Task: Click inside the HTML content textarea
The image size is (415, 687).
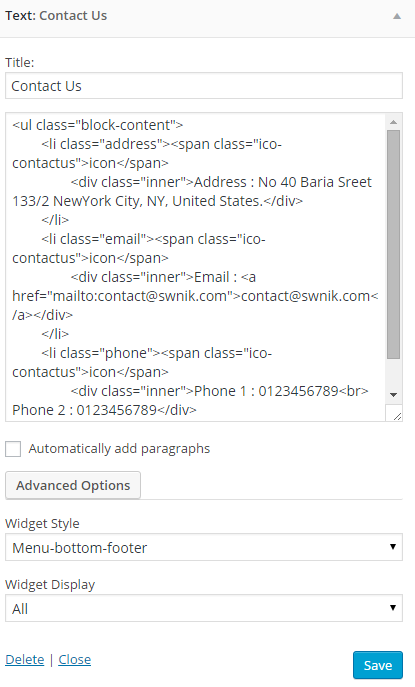Action: pyautogui.click(x=195, y=267)
